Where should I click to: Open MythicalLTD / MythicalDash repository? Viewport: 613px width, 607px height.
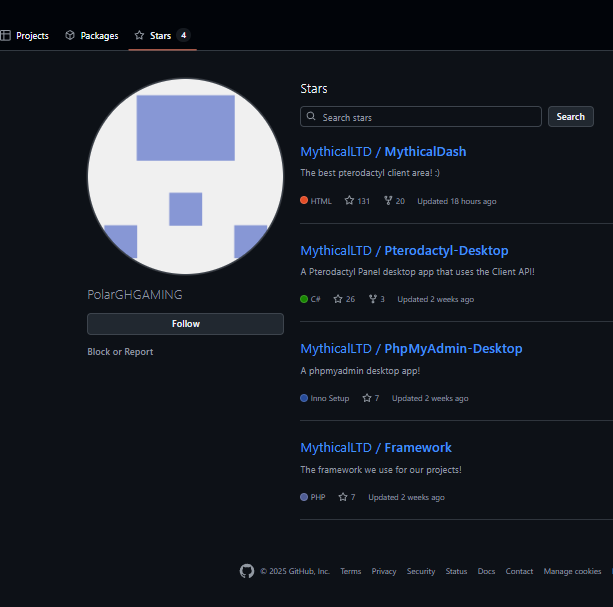[383, 152]
